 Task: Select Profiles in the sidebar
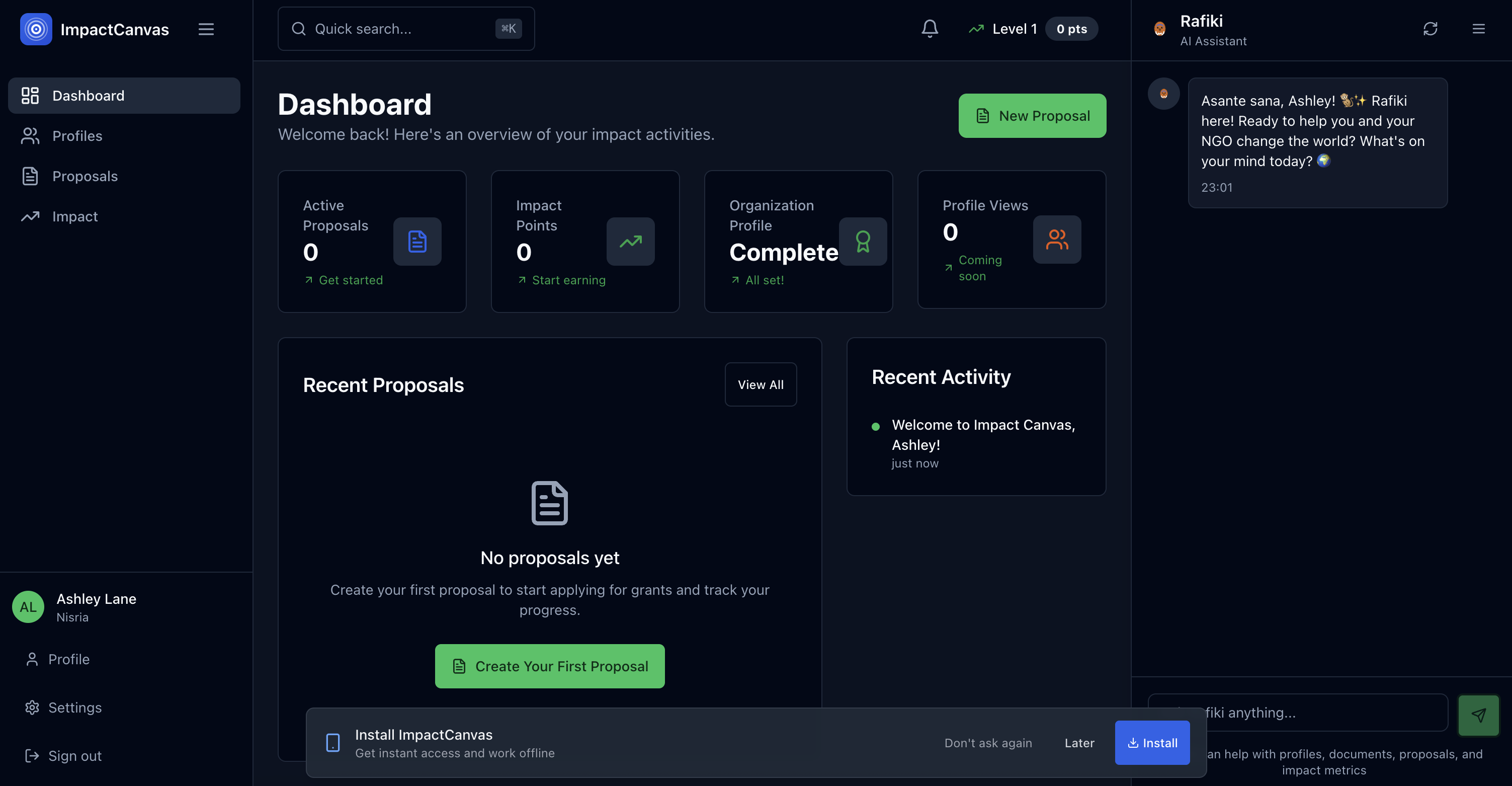(x=78, y=135)
